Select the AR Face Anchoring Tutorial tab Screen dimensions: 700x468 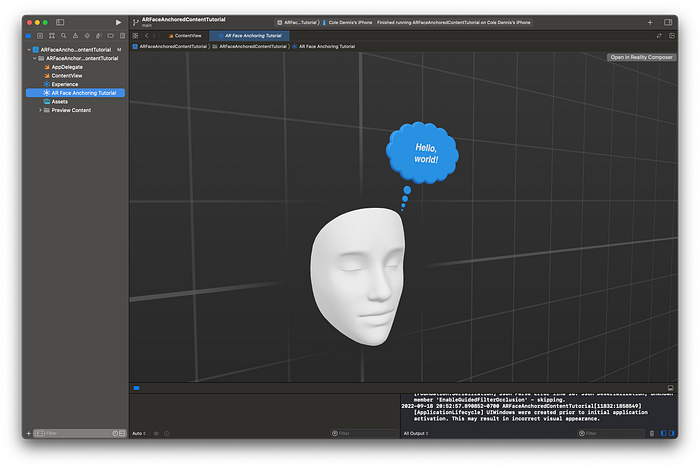250,35
